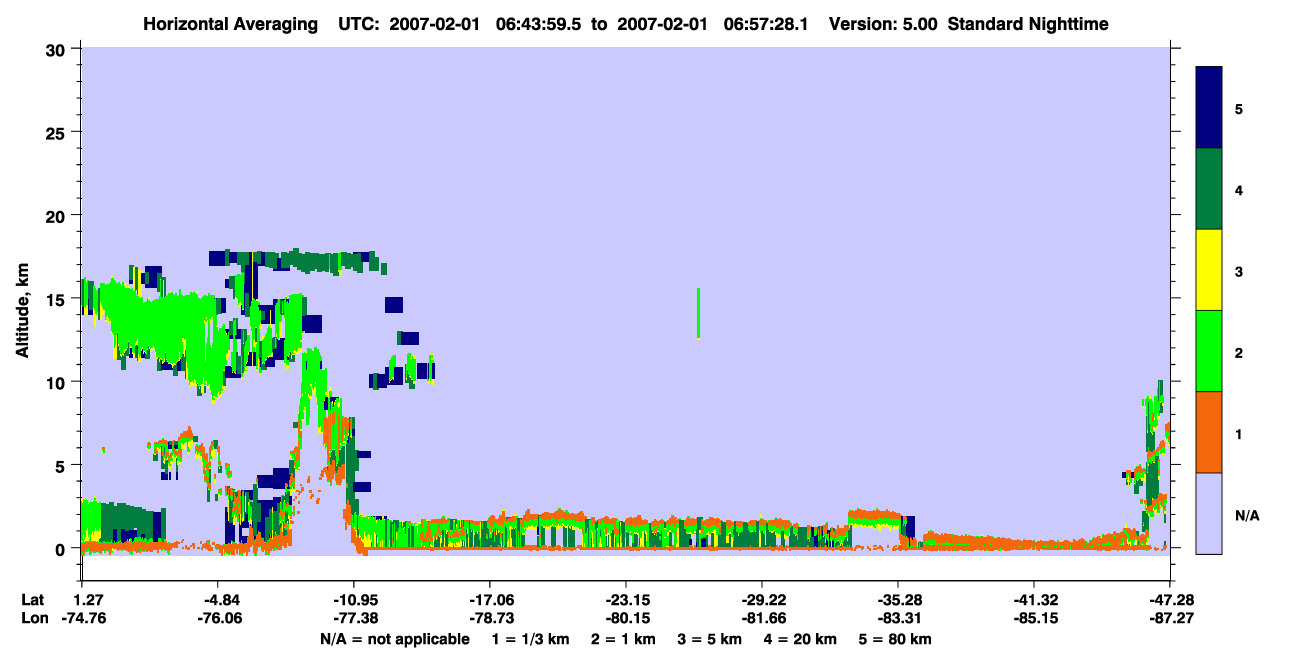Click the longitude value -85.15
This screenshot has height=667, width=1300.
point(1034,619)
